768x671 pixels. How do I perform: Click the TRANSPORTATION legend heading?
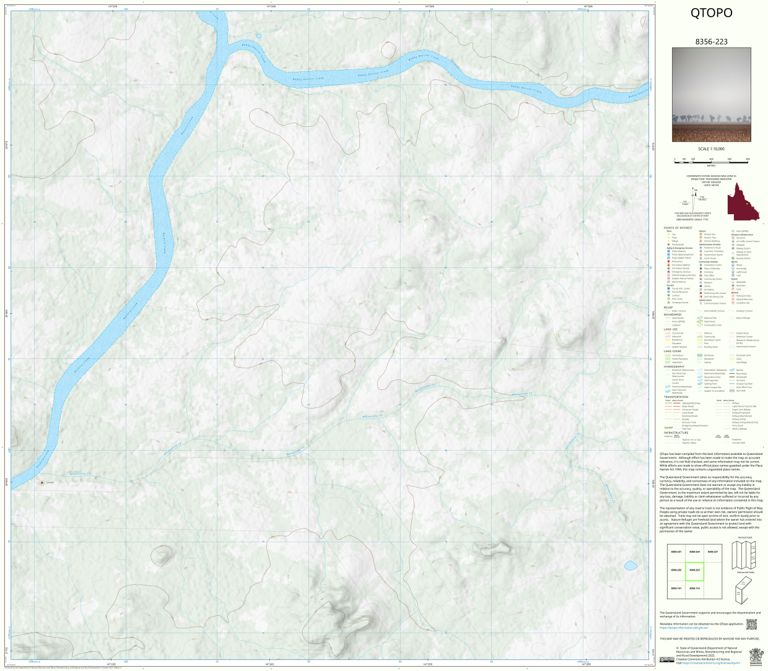[x=676, y=397]
